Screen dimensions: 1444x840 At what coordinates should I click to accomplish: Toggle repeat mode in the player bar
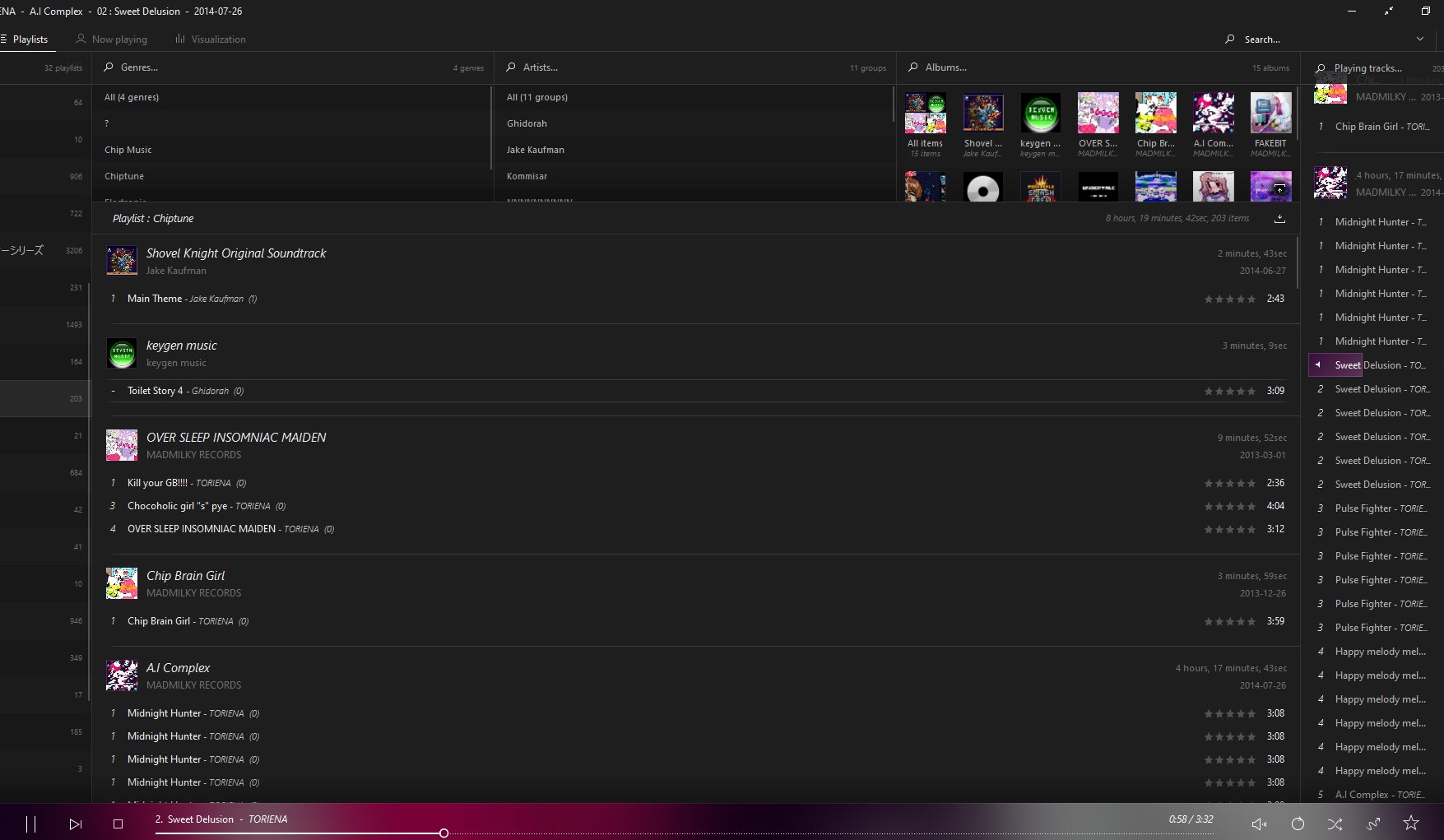[1298, 824]
